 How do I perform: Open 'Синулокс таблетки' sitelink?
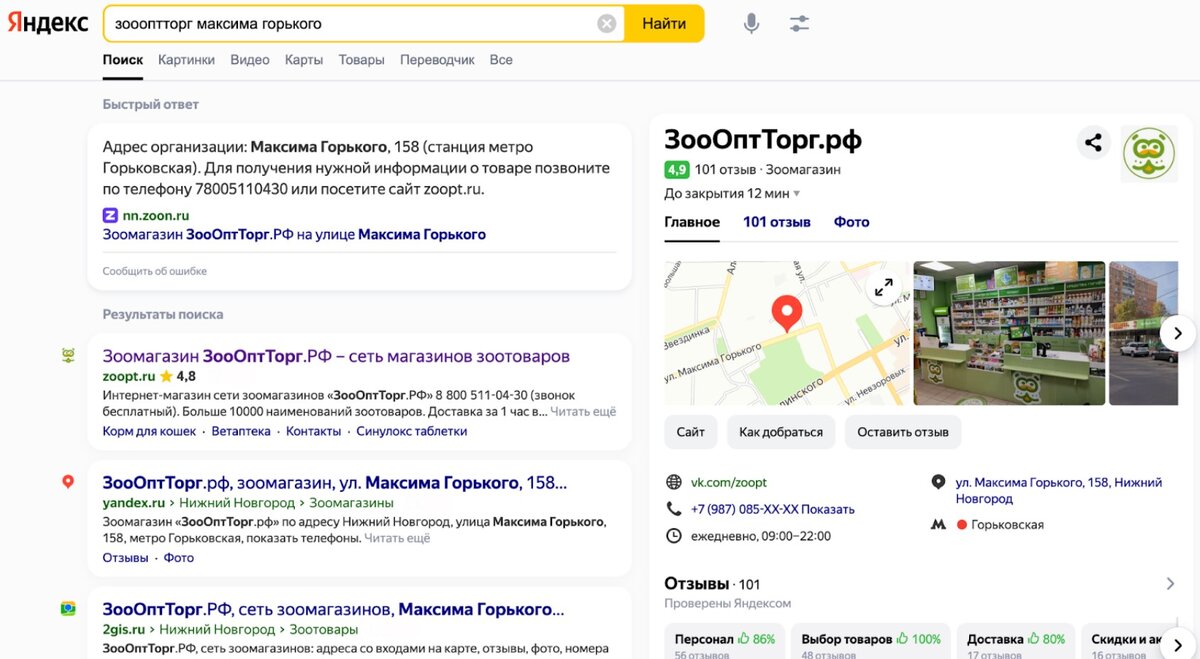(412, 431)
